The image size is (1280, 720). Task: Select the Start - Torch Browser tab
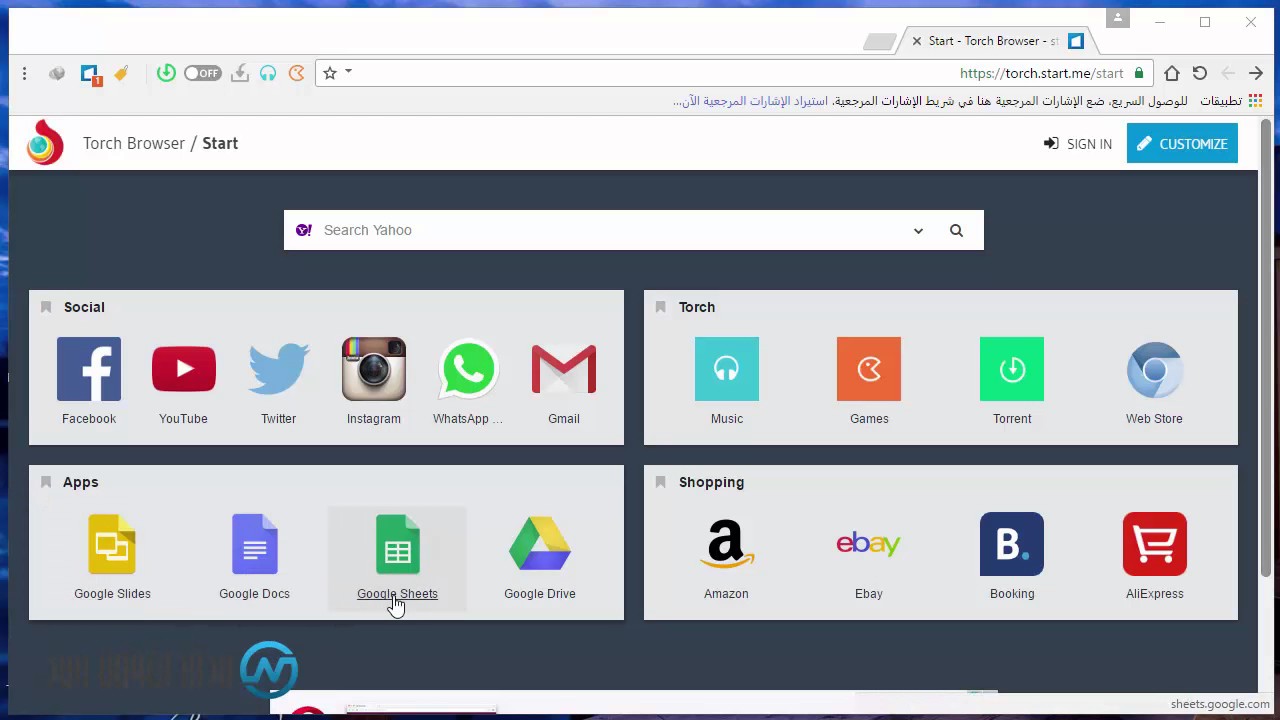994,41
